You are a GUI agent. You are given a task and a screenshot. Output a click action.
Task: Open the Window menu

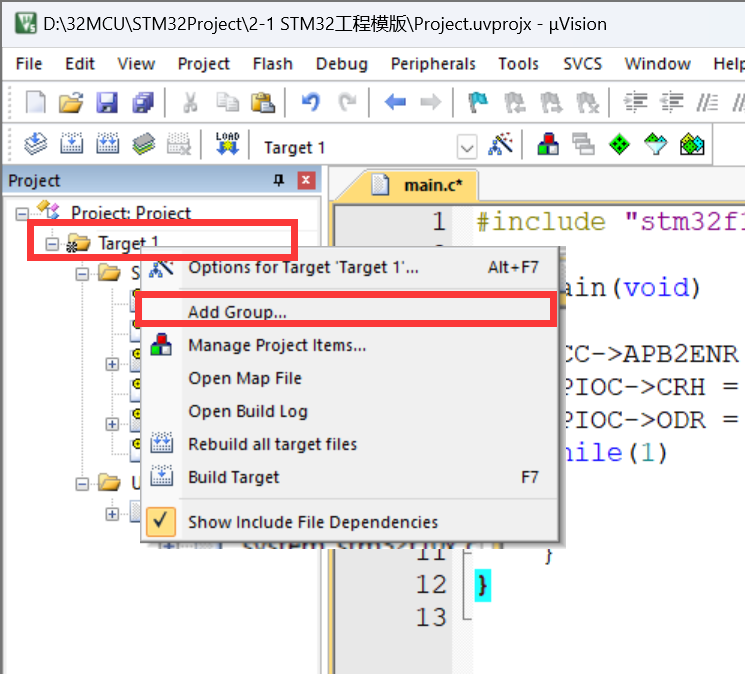(658, 64)
